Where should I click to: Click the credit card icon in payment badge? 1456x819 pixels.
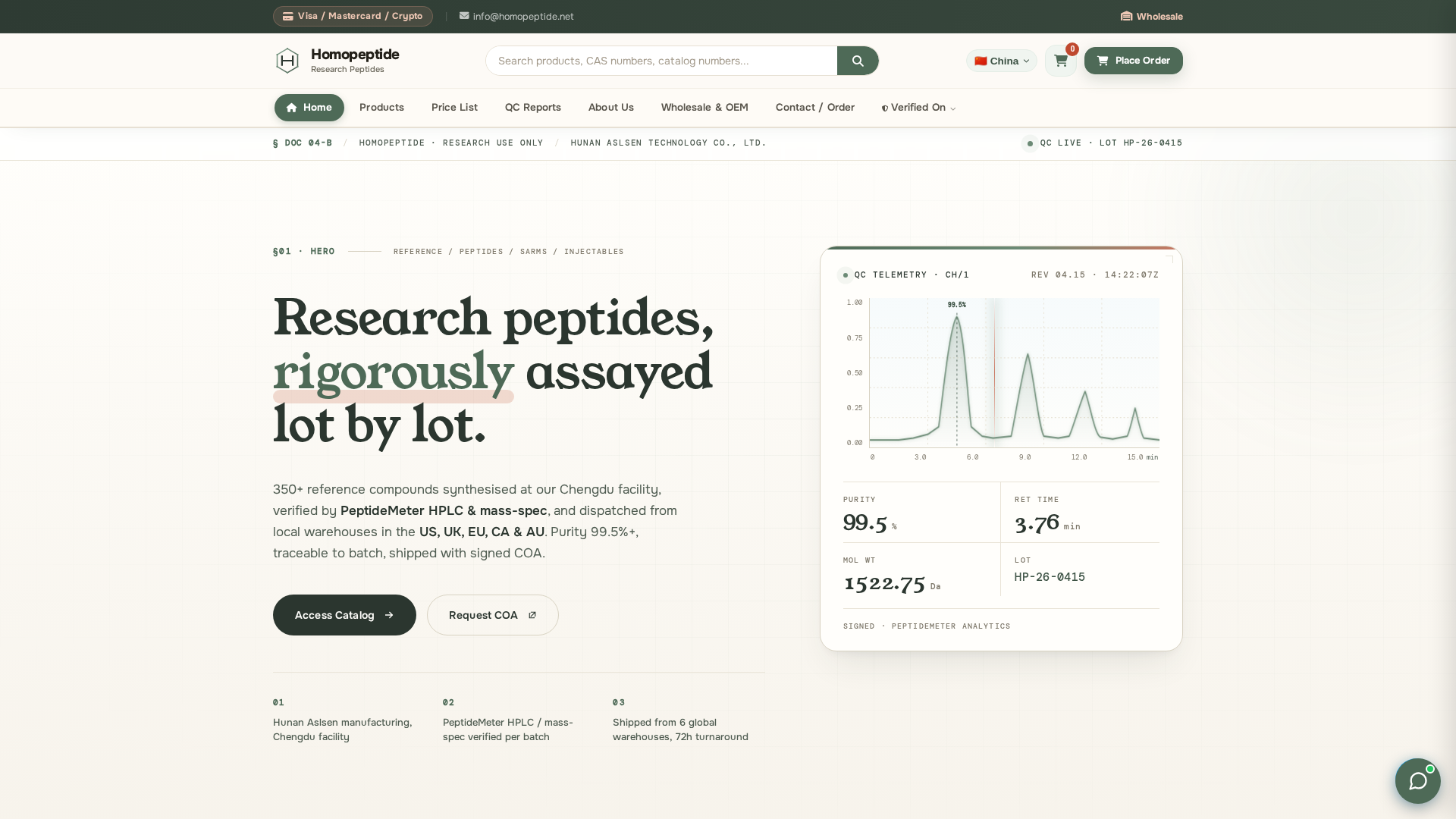[288, 16]
